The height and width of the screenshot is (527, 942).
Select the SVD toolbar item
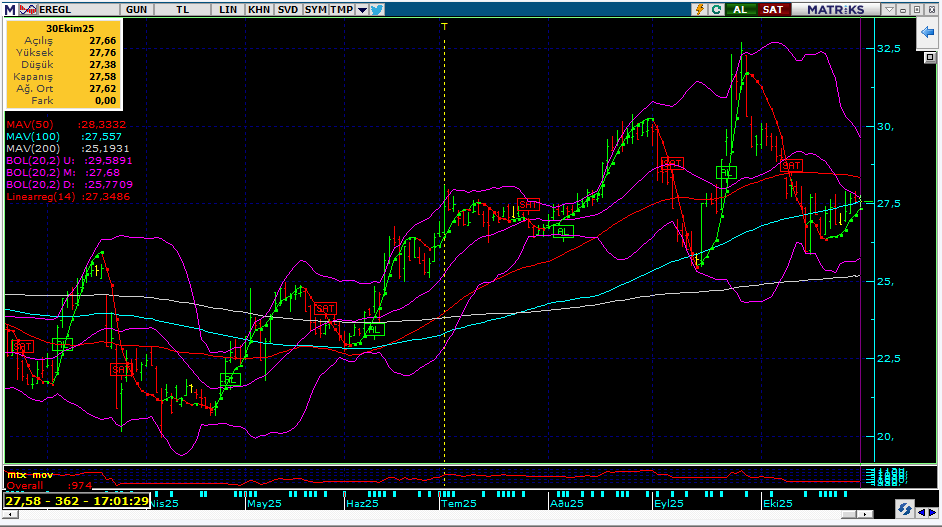287,9
